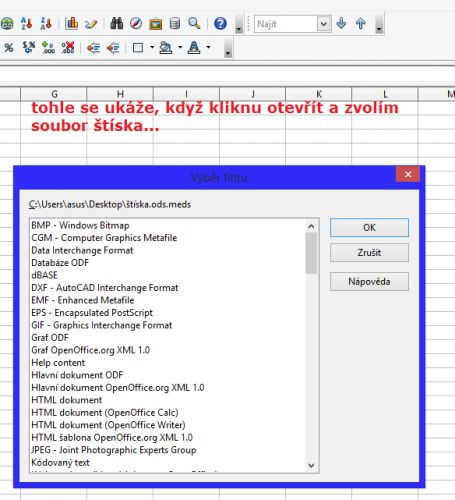
Task: Apply background color paint bucket icon
Action: (166, 48)
